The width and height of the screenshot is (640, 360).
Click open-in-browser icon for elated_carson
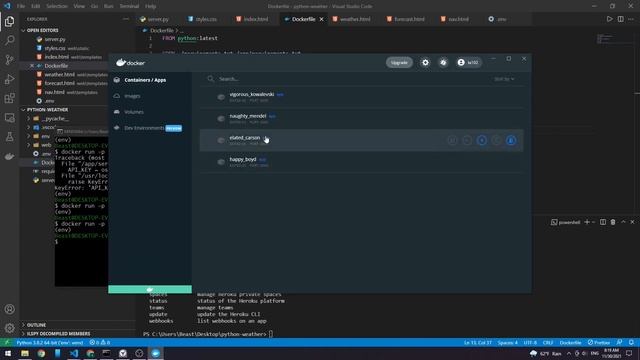pos(452,140)
